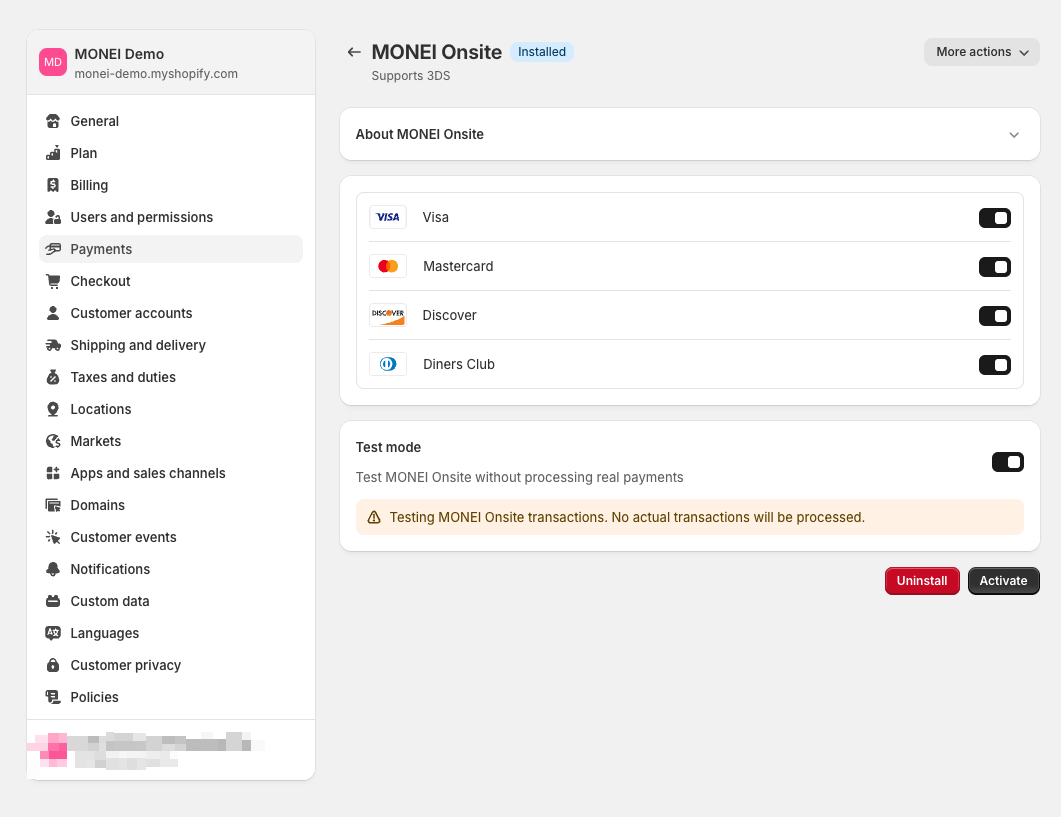Open Markets settings
This screenshot has height=817, width=1061.
[x=171, y=441]
